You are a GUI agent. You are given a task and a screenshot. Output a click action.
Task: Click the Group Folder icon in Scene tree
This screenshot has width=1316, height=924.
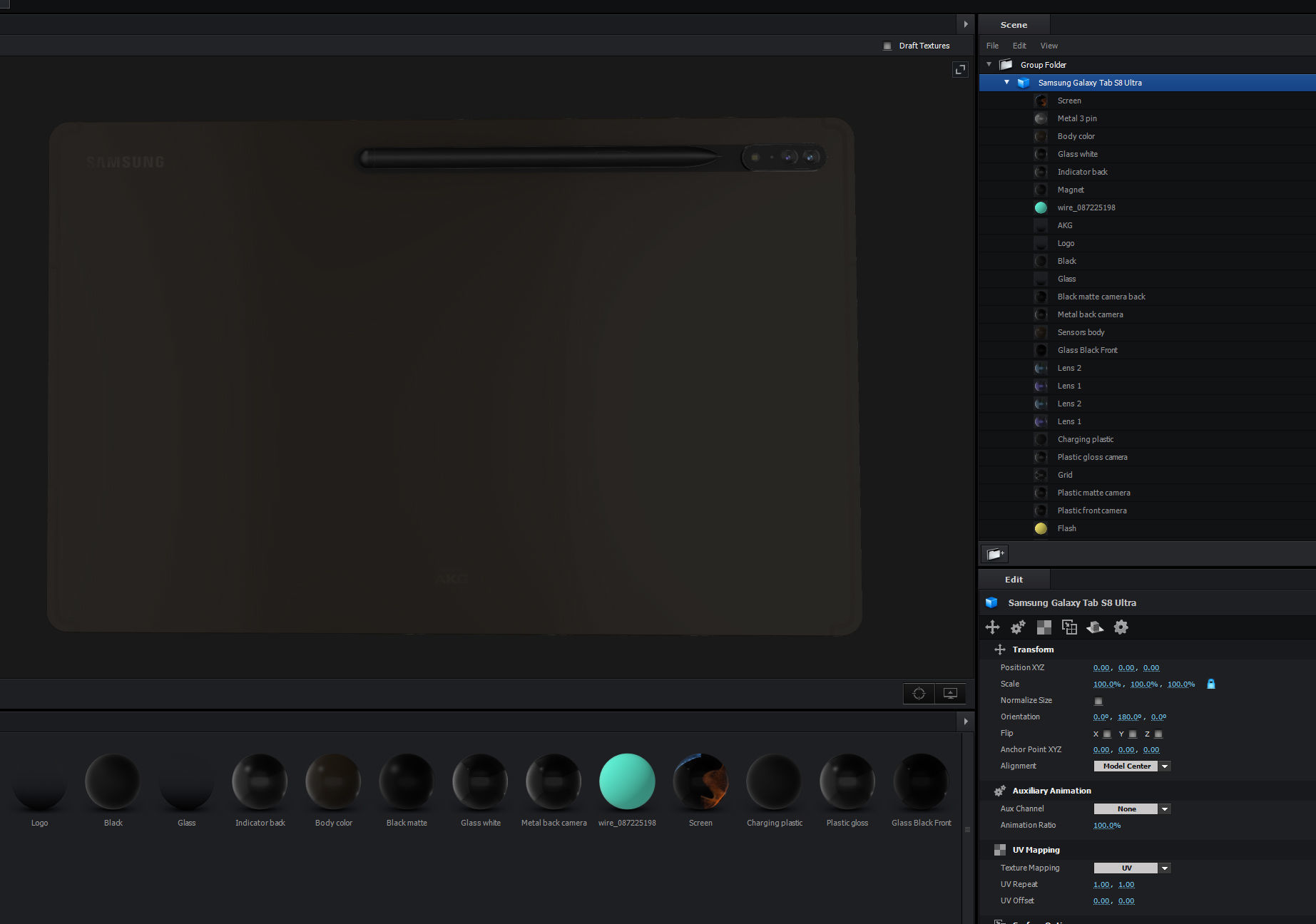coord(1006,65)
